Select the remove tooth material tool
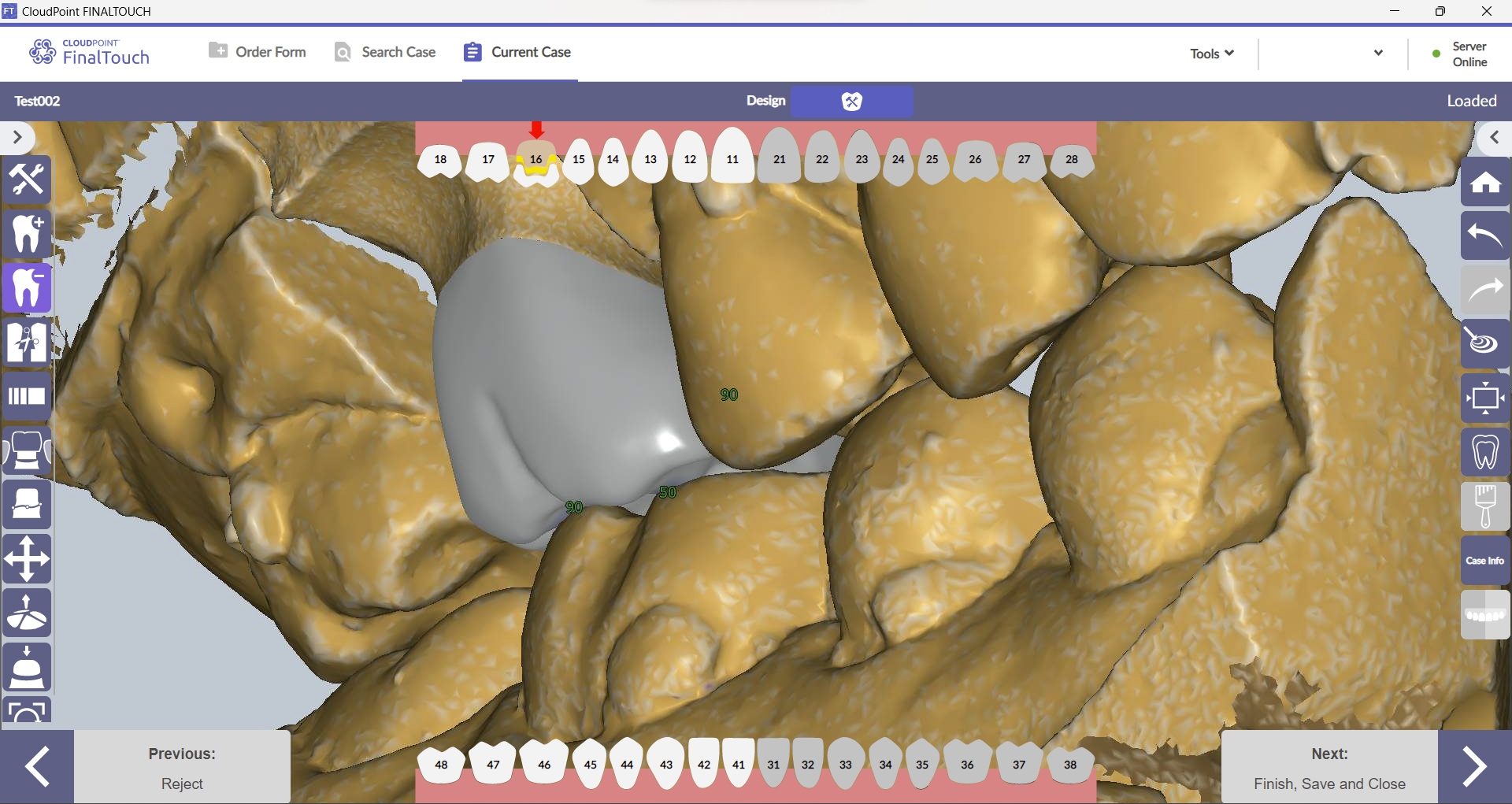The height and width of the screenshot is (804, 1512). [x=27, y=288]
